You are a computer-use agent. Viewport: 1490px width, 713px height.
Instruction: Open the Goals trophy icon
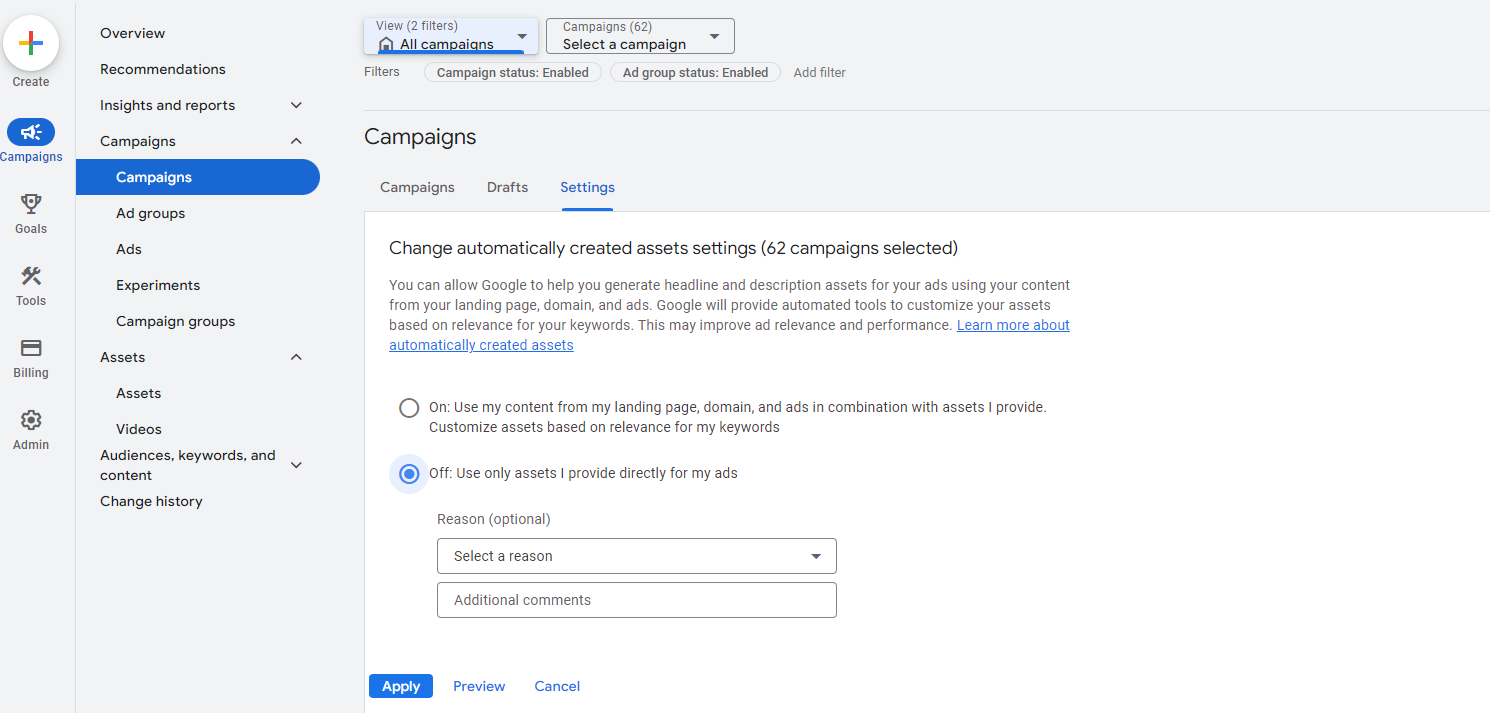coord(31,204)
